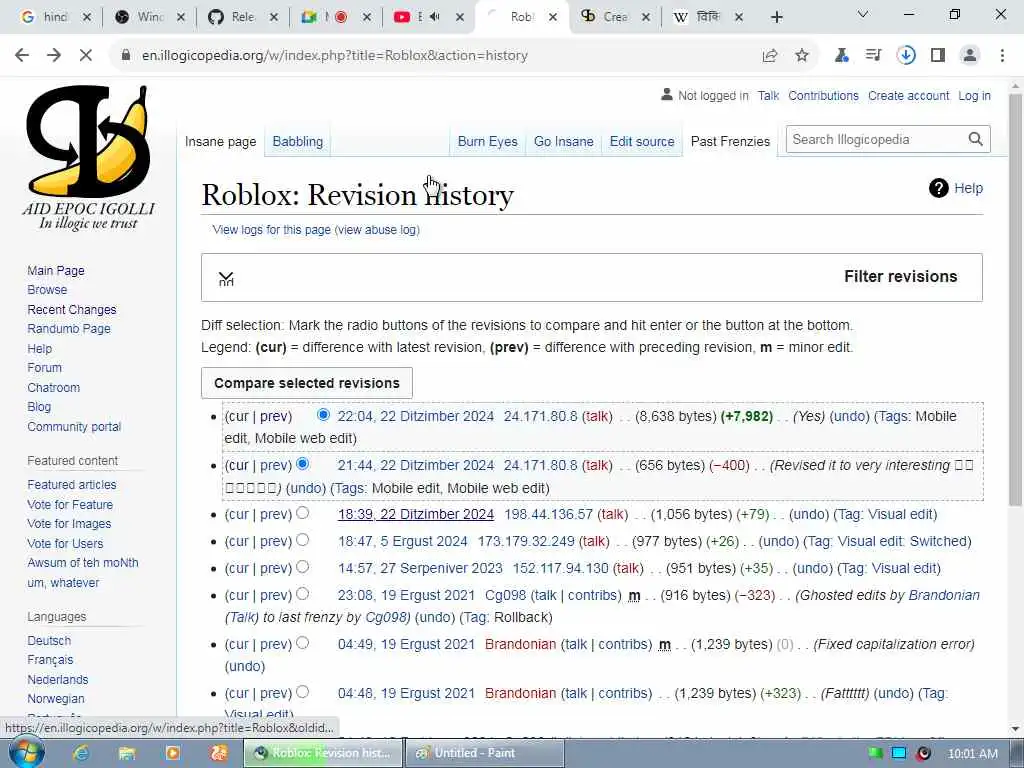Close the YouTube tab
1024x768 pixels.
click(x=460, y=17)
